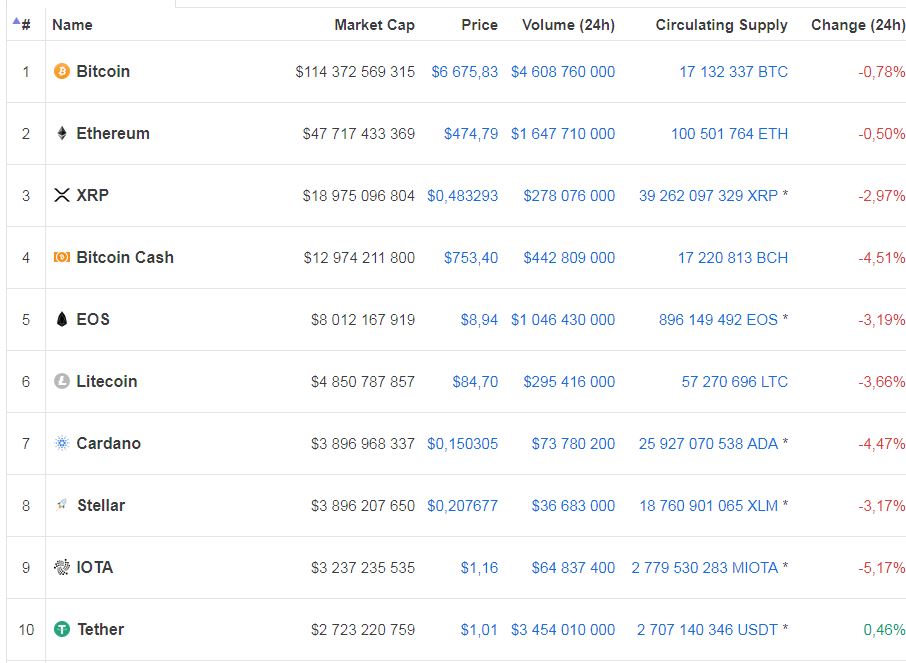Sort table by Change (24h) header

click(x=858, y=25)
